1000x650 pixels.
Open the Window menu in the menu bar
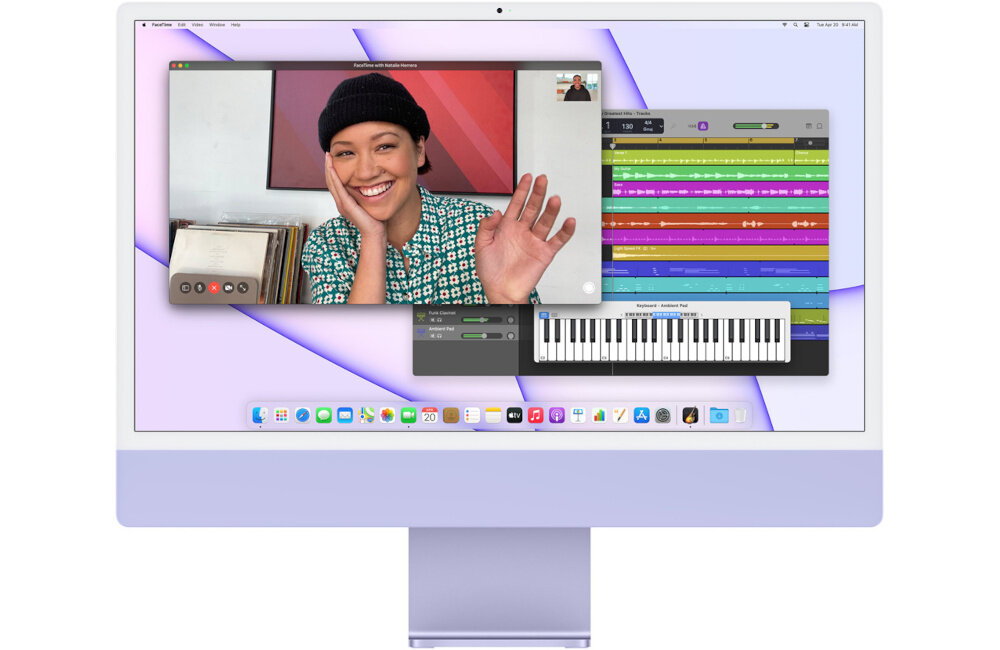coord(217,25)
